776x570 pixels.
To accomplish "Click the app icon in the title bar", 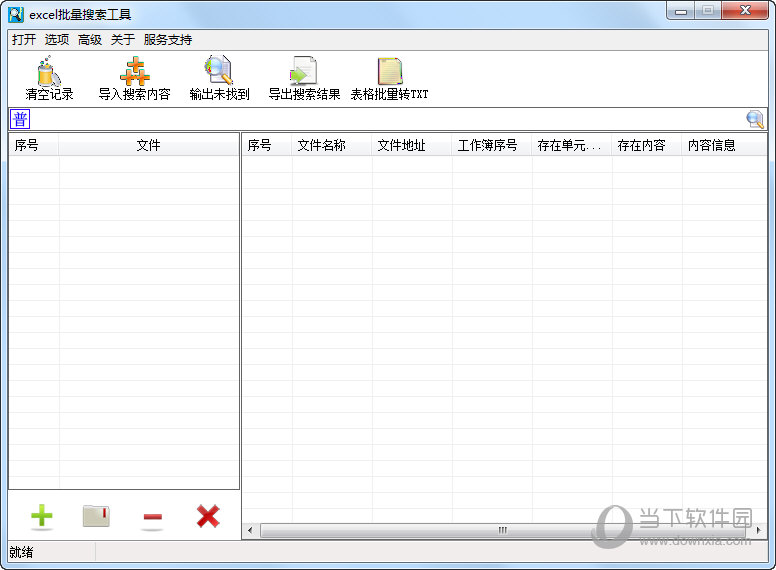I will coord(16,14).
